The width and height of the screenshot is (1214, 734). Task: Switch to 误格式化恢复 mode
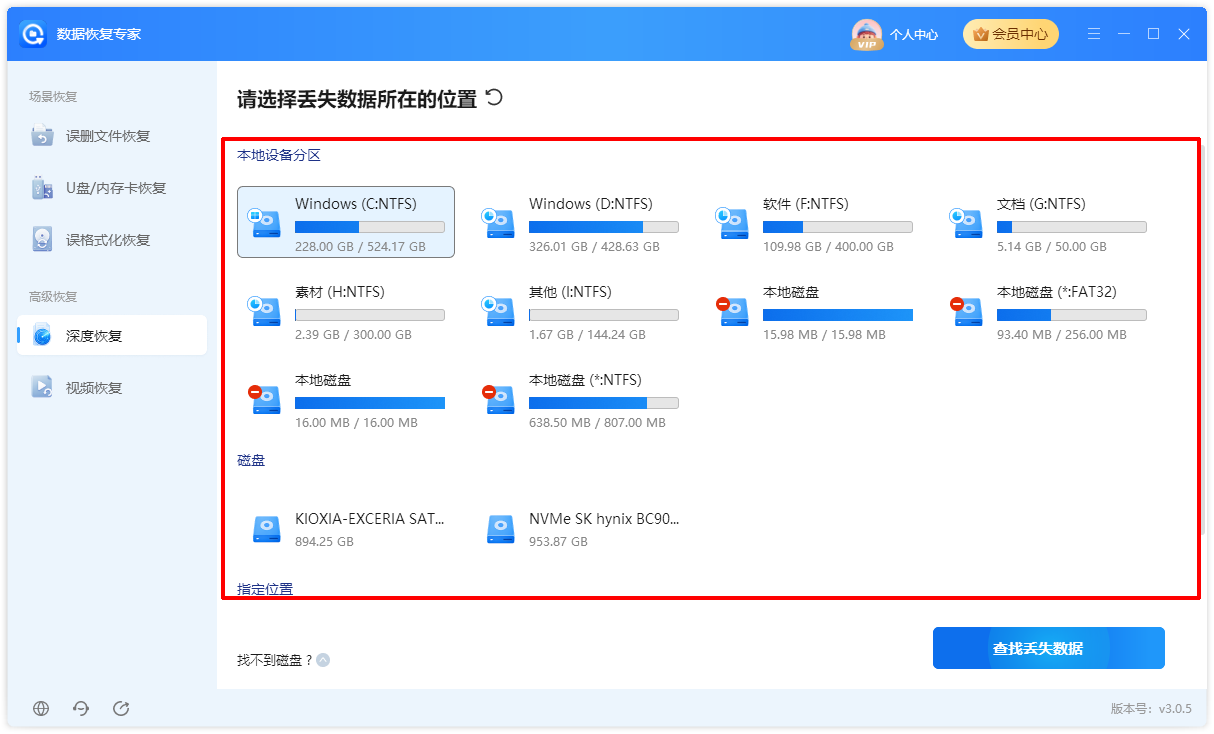pos(112,240)
